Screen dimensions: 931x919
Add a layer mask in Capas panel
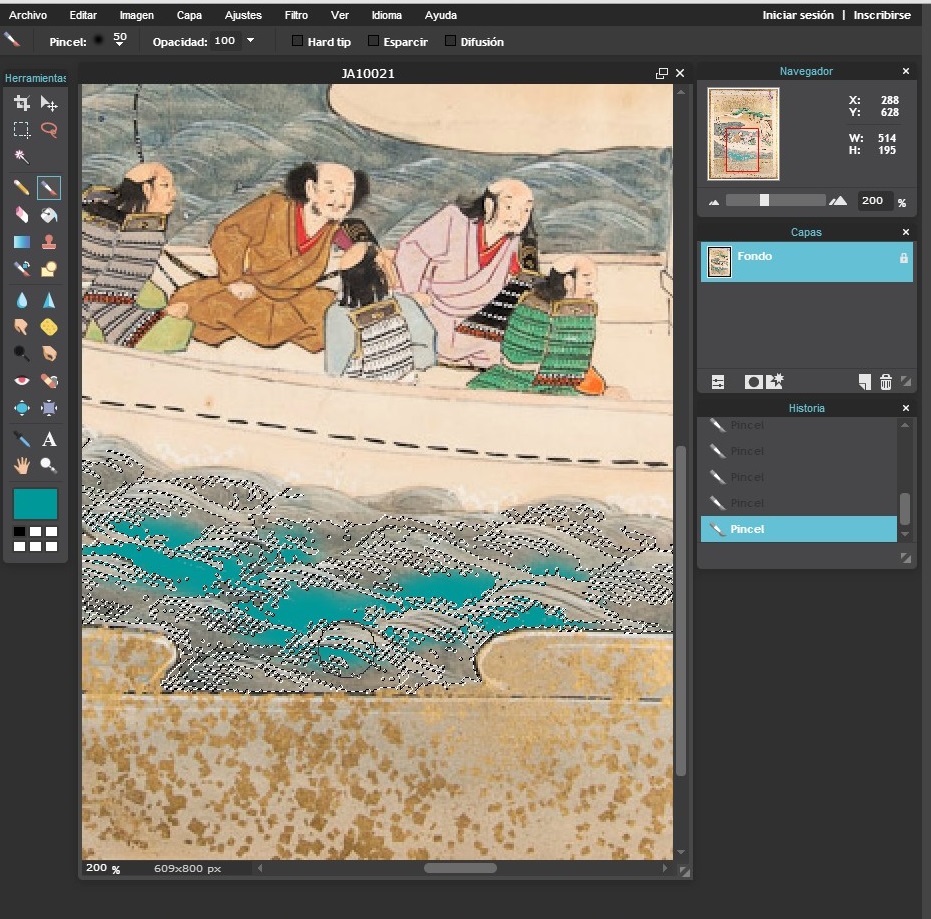pos(753,382)
